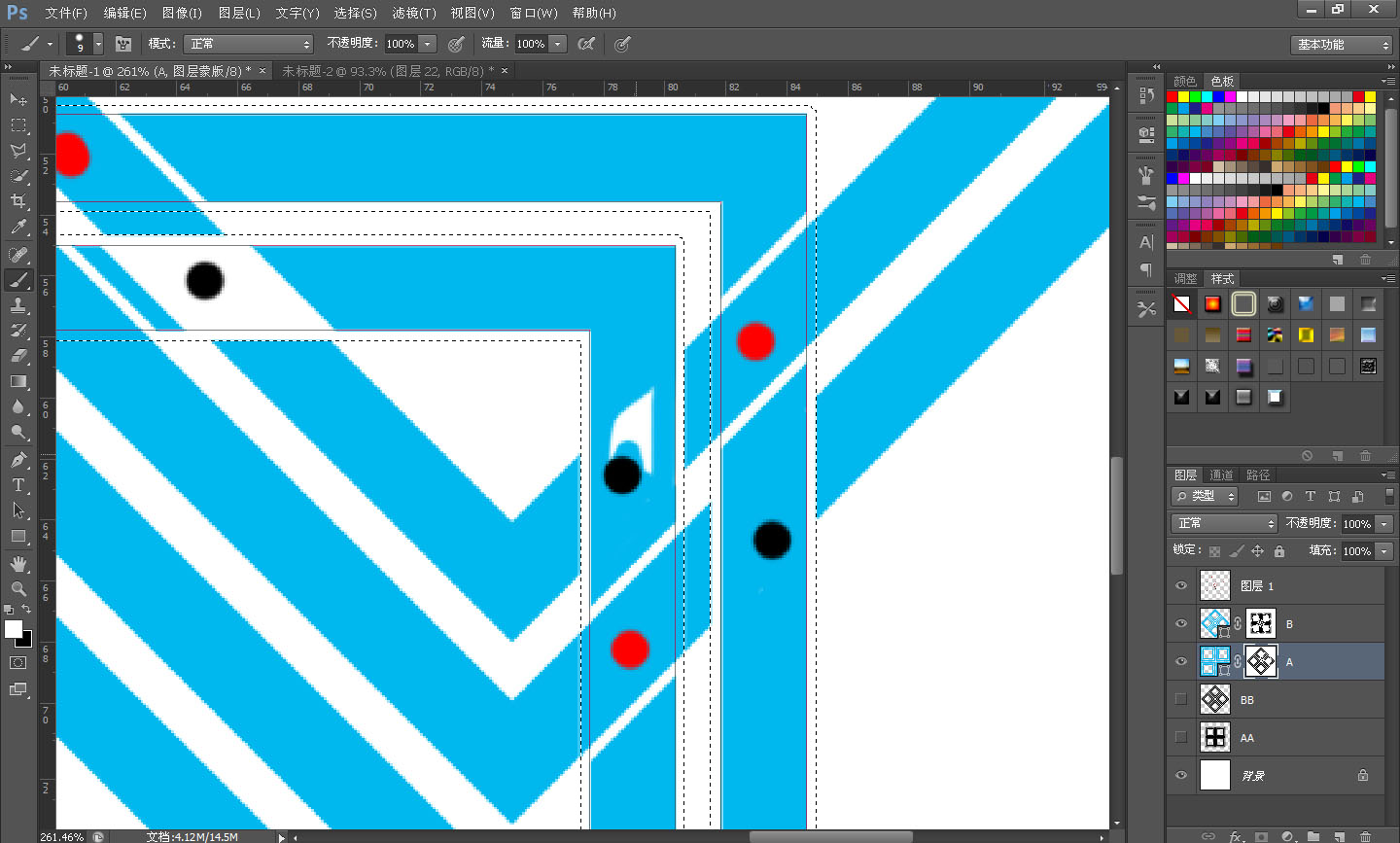Screen dimensions: 1400x843
Task: Open the 滤镜(T) menu
Action: 414,13
